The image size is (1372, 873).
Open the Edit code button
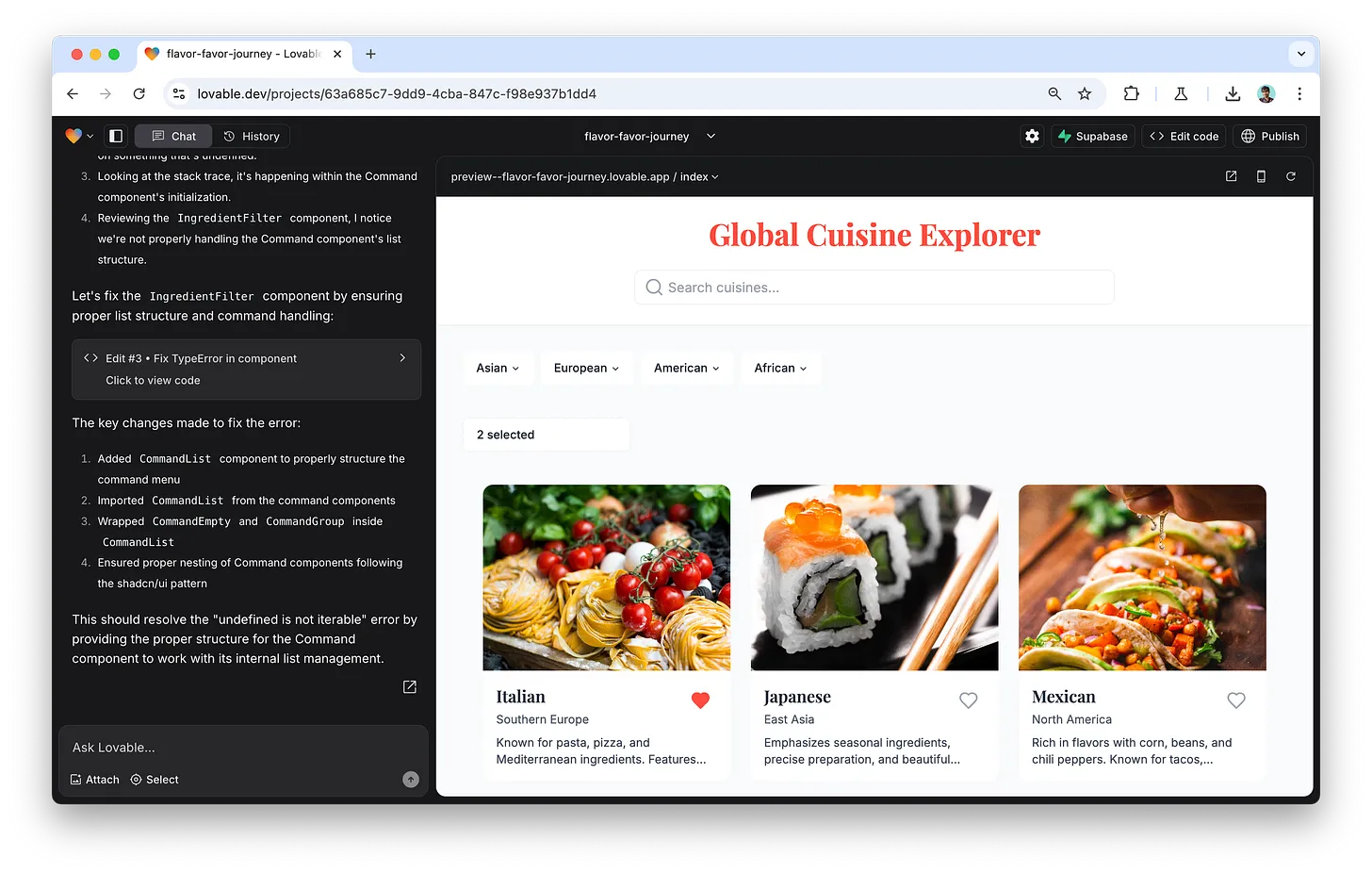coord(1184,136)
